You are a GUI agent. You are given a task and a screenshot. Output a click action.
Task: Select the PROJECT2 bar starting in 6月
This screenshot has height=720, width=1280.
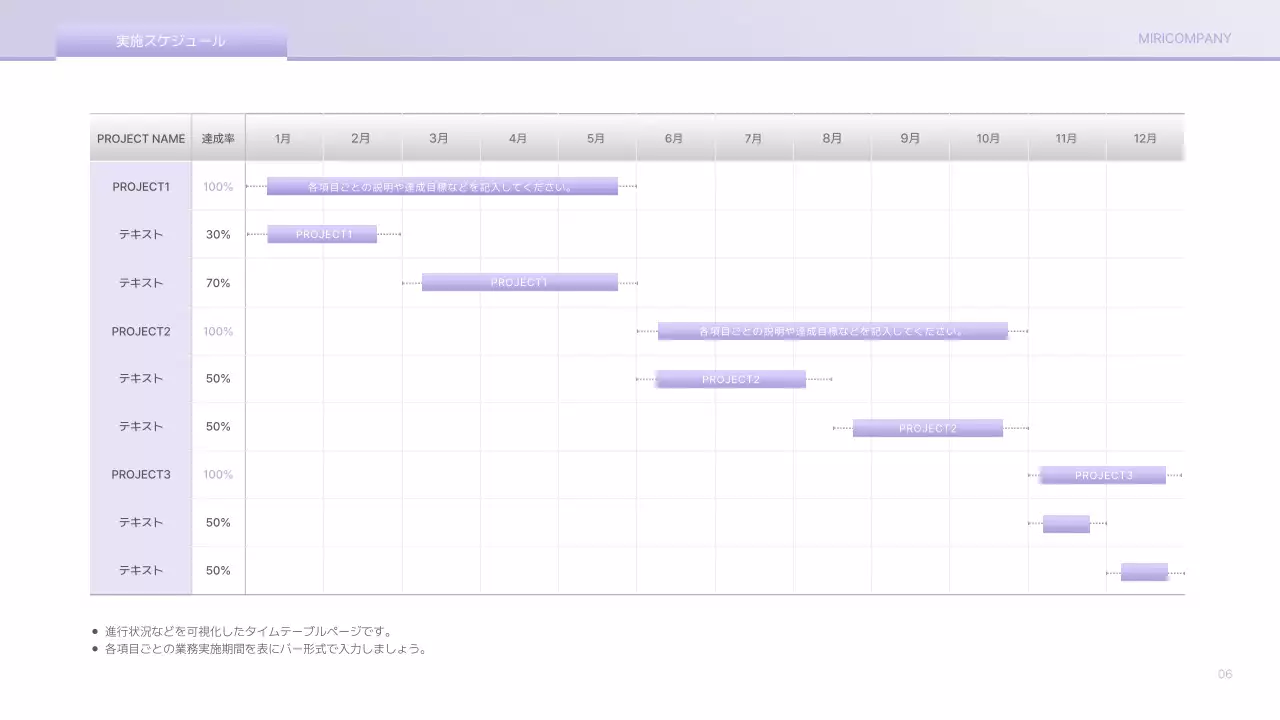click(x=730, y=379)
